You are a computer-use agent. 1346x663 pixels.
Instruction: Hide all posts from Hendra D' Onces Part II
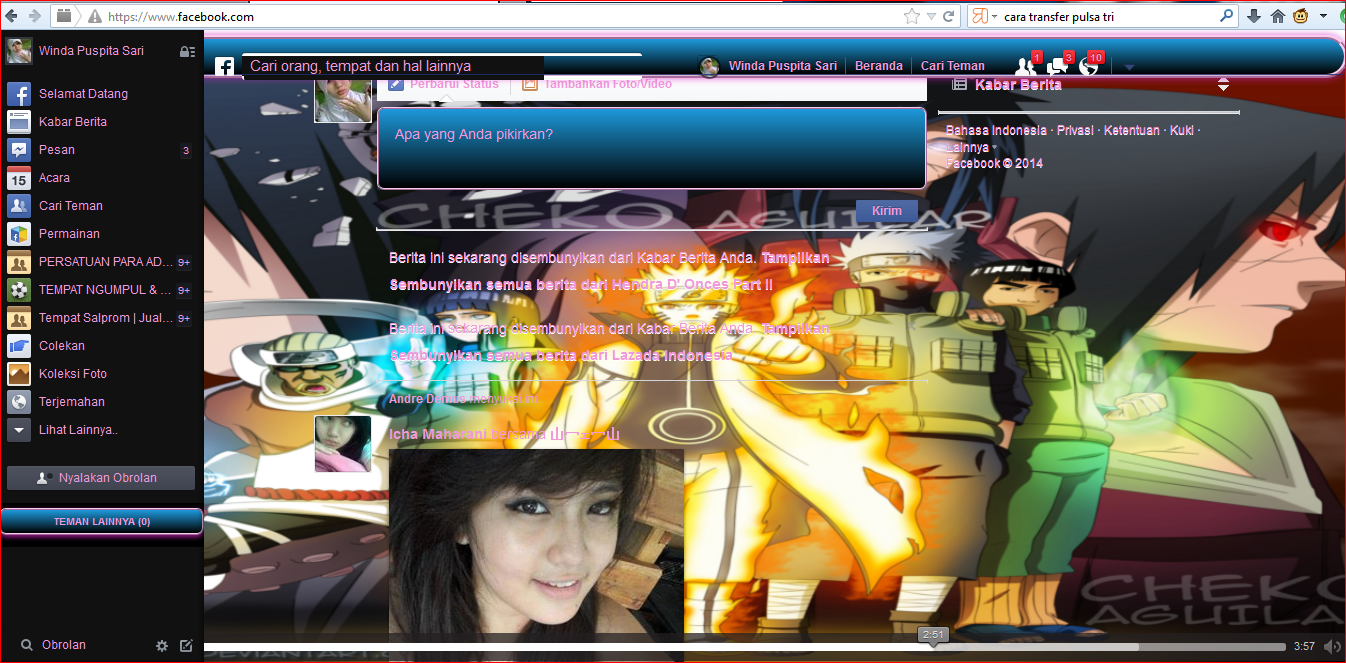[581, 285]
